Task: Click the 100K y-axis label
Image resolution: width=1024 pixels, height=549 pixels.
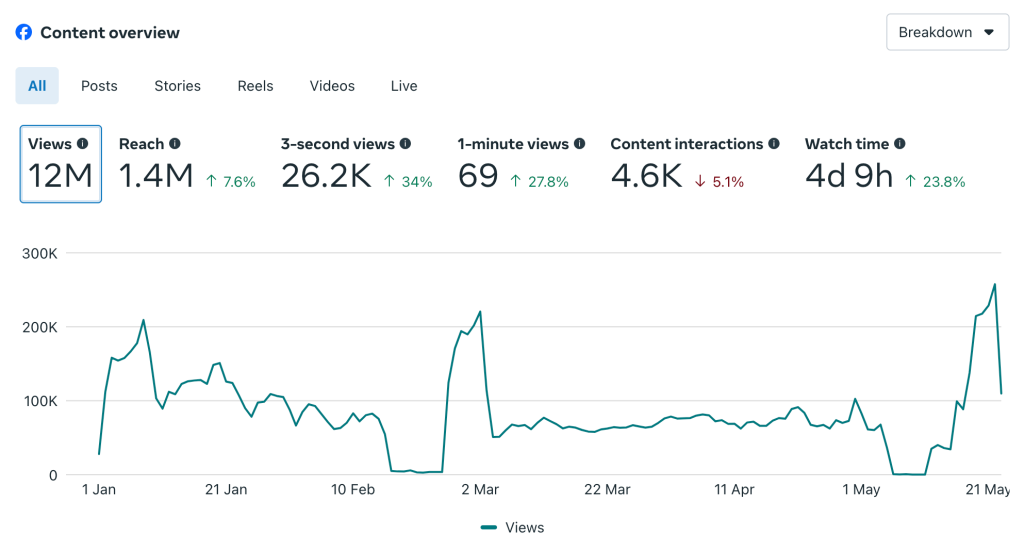Action: (x=40, y=401)
